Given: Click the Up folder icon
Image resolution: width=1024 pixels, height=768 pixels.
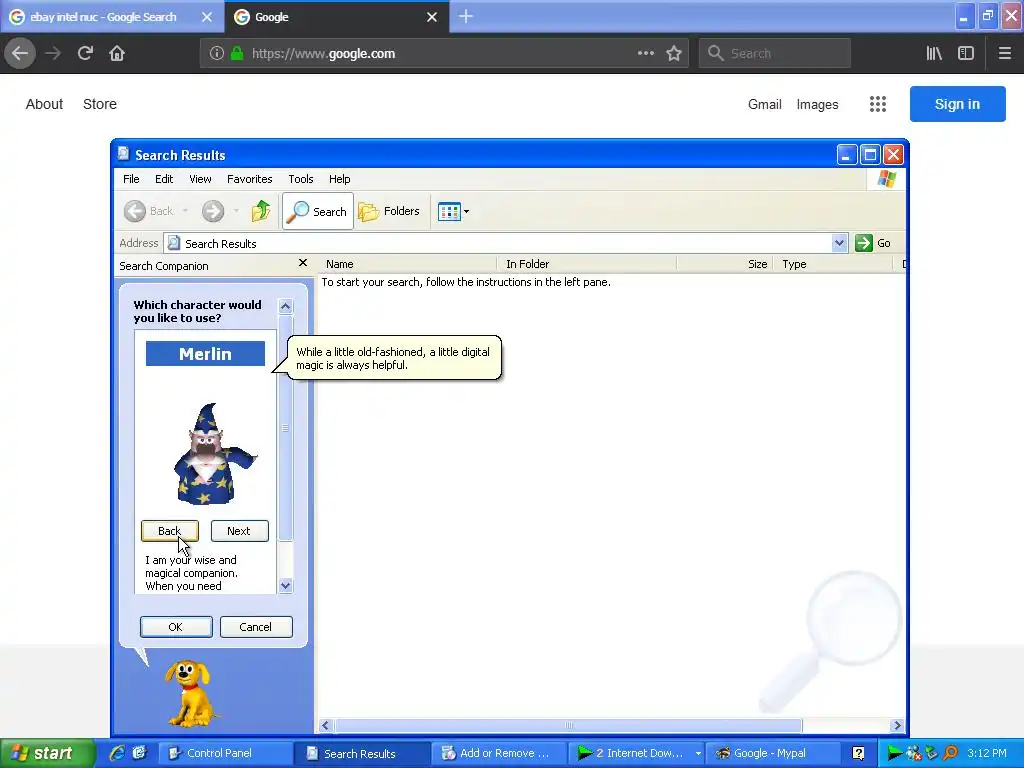Looking at the screenshot, I should point(261,211).
